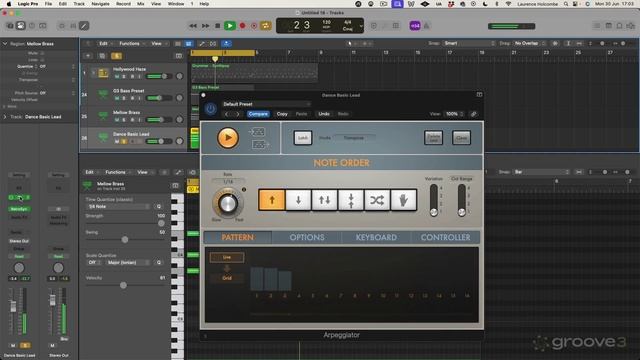Image resolution: width=640 pixels, height=360 pixels.
Task: Select the As Played hand note order button
Action: (x=403, y=200)
